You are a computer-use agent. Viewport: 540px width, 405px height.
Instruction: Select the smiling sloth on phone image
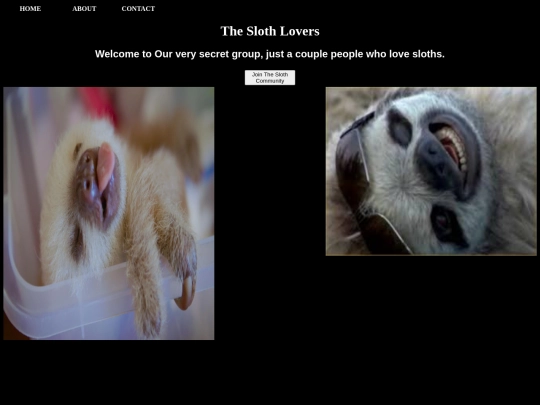coord(431,171)
